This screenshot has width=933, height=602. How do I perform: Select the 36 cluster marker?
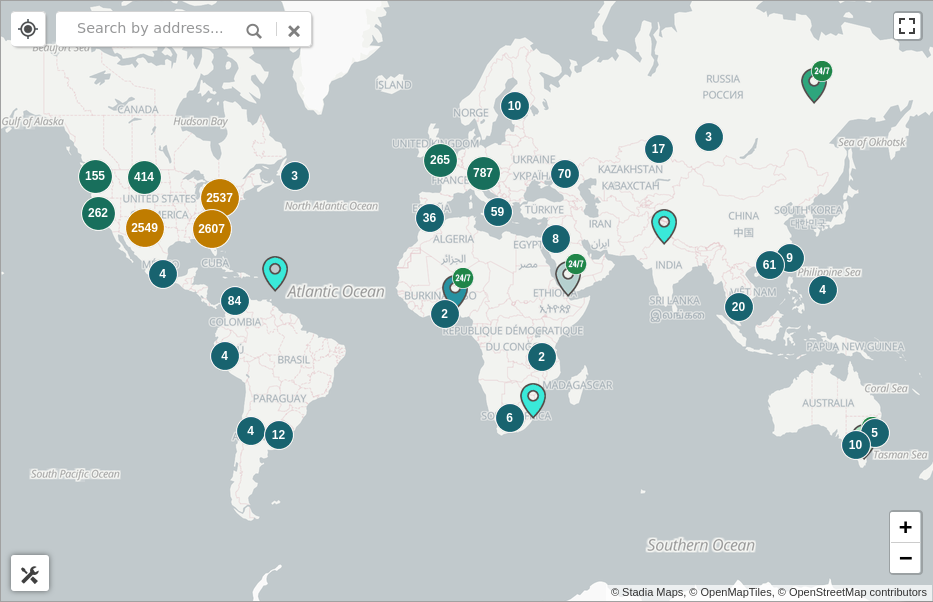click(x=430, y=218)
